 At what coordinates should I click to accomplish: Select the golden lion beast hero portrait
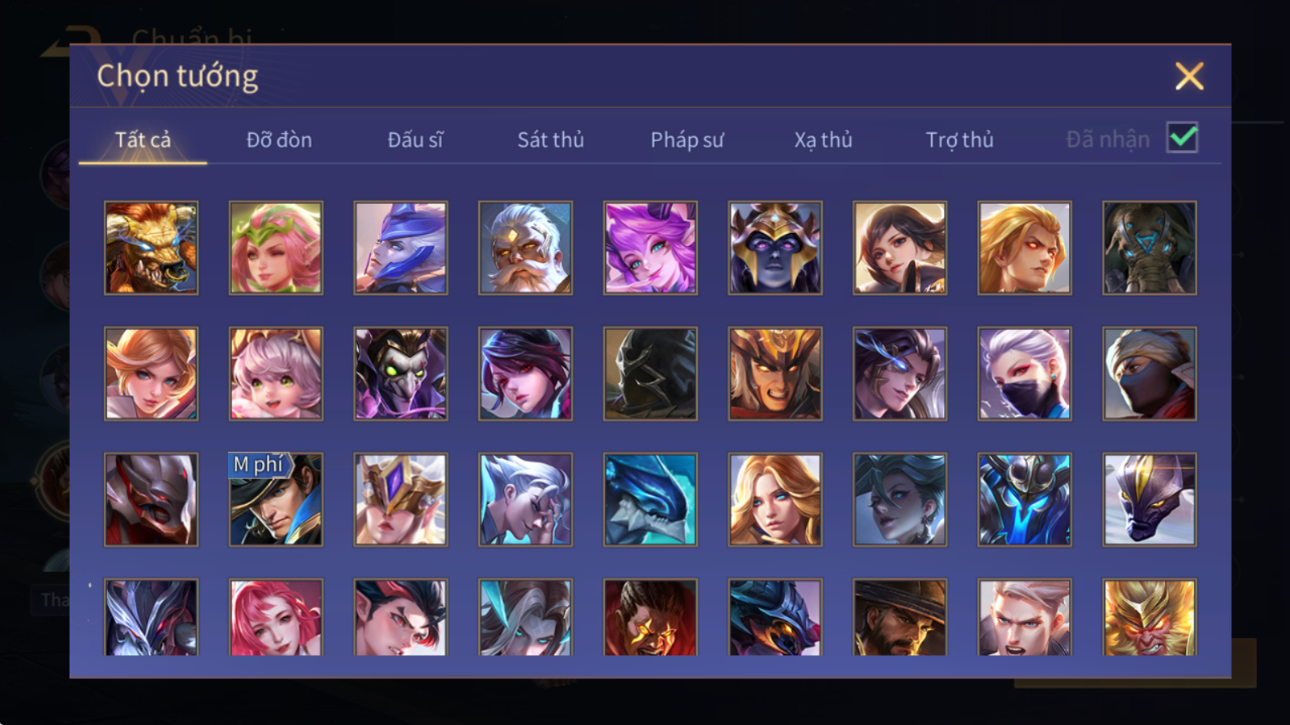tap(151, 248)
